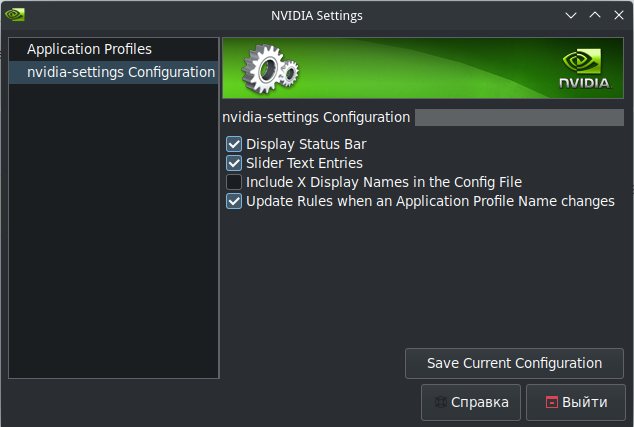Click the gears icon in the banner
Screen dimensions: 634x427
pos(270,69)
